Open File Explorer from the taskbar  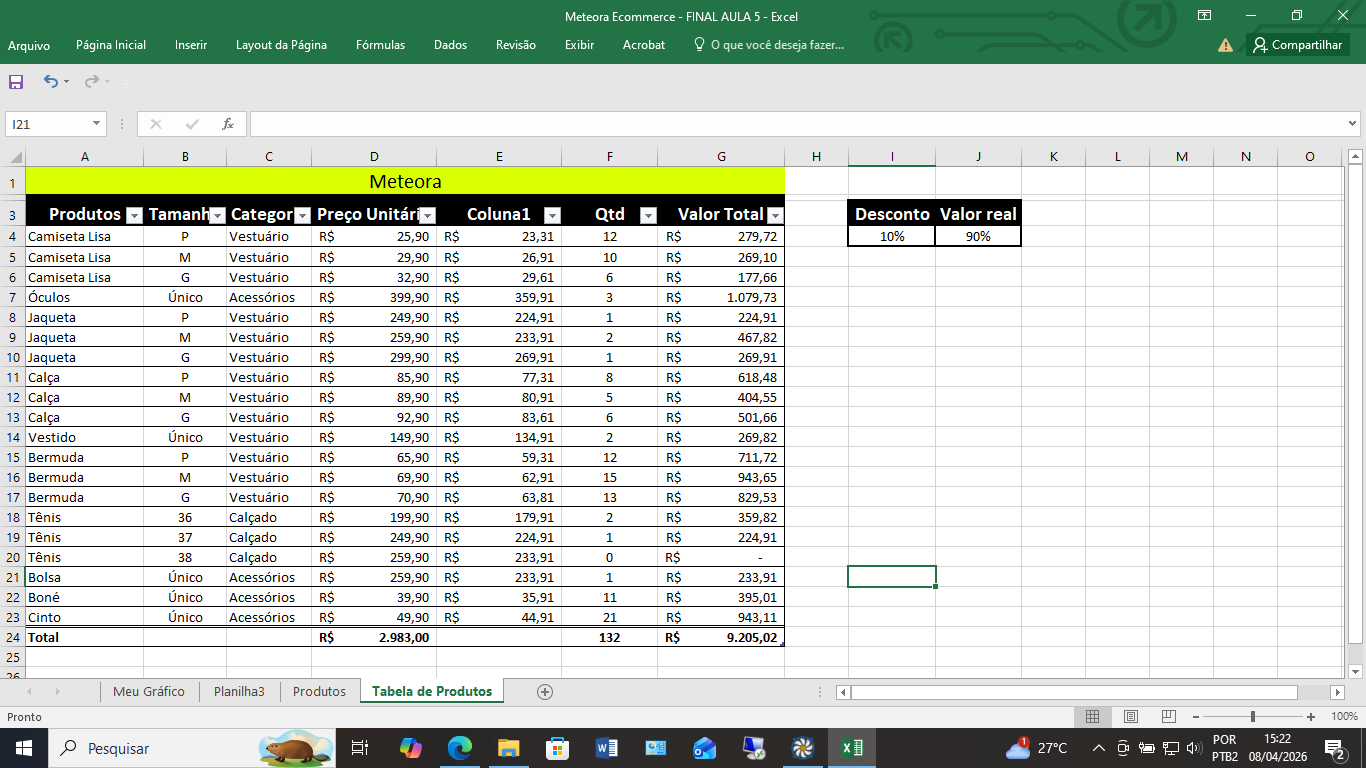tap(508, 748)
